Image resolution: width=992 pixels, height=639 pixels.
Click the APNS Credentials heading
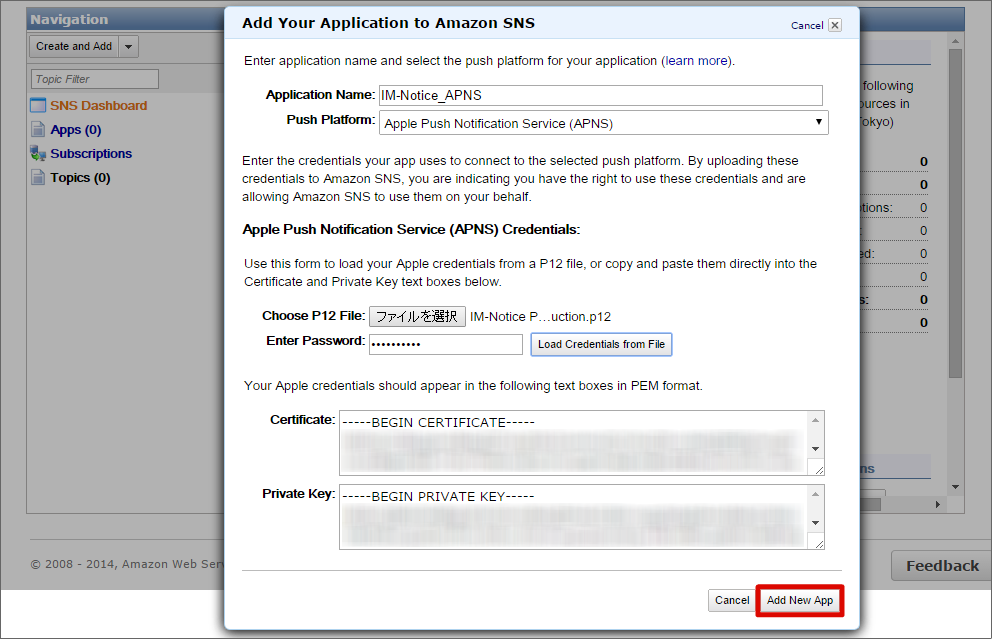[x=411, y=230]
